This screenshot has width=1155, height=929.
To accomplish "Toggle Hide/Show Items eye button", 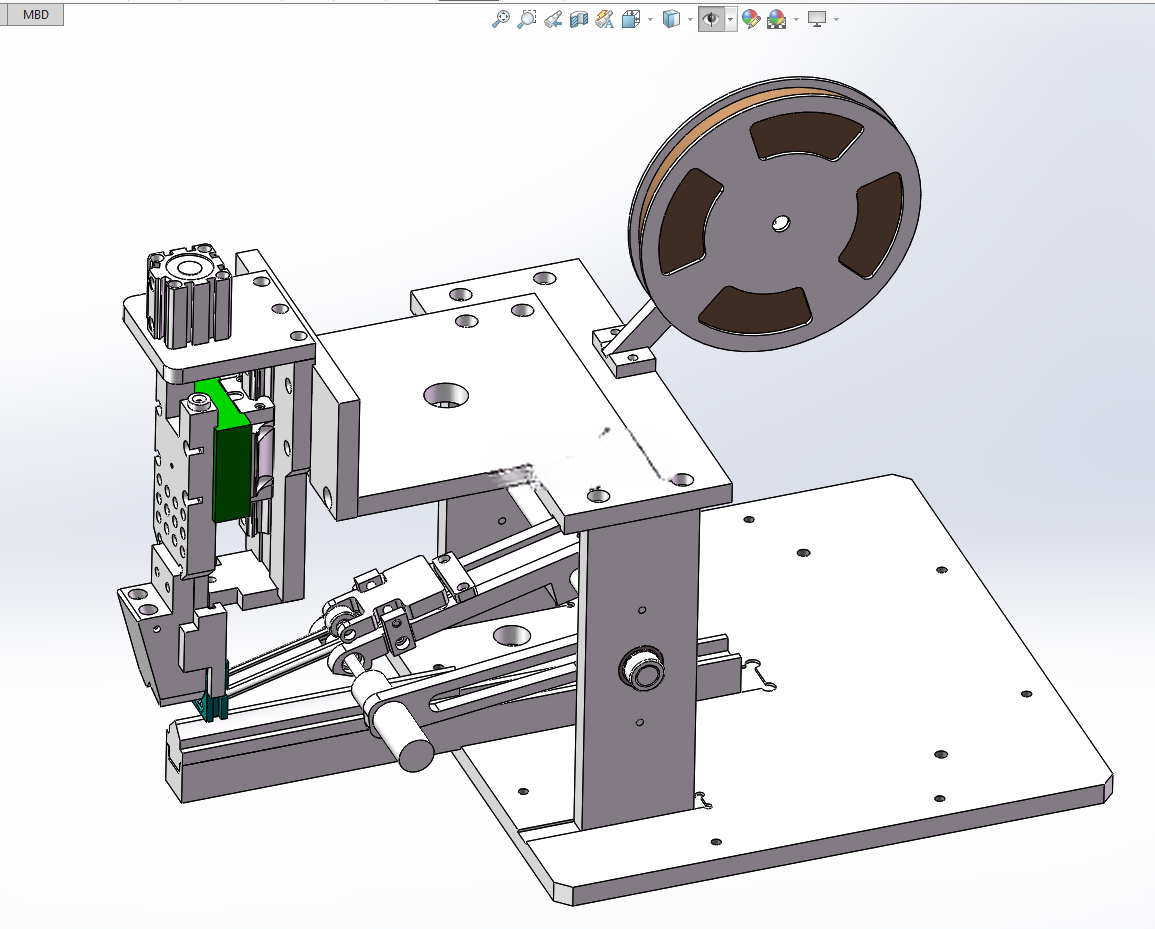I will click(711, 19).
